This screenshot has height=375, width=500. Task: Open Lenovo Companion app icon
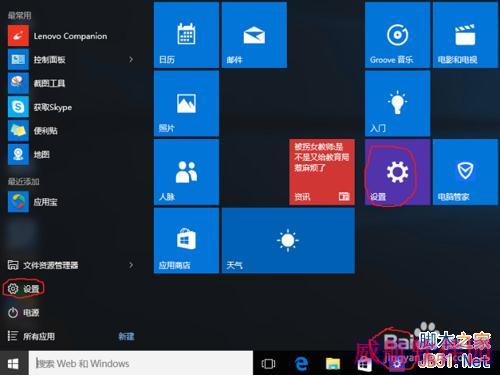[x=18, y=36]
